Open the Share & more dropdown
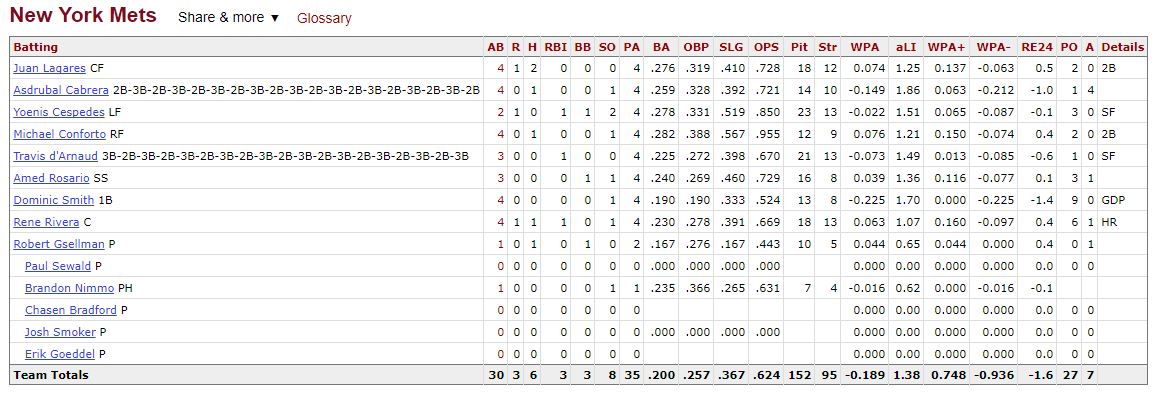 point(229,18)
